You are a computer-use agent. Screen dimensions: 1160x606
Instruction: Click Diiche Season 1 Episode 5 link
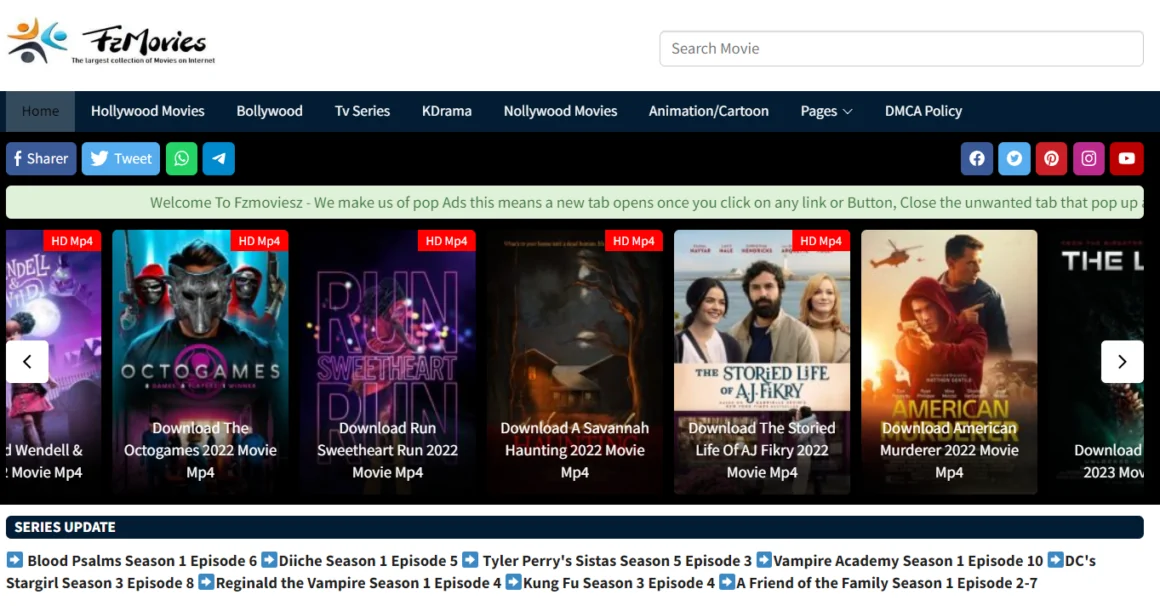click(368, 561)
